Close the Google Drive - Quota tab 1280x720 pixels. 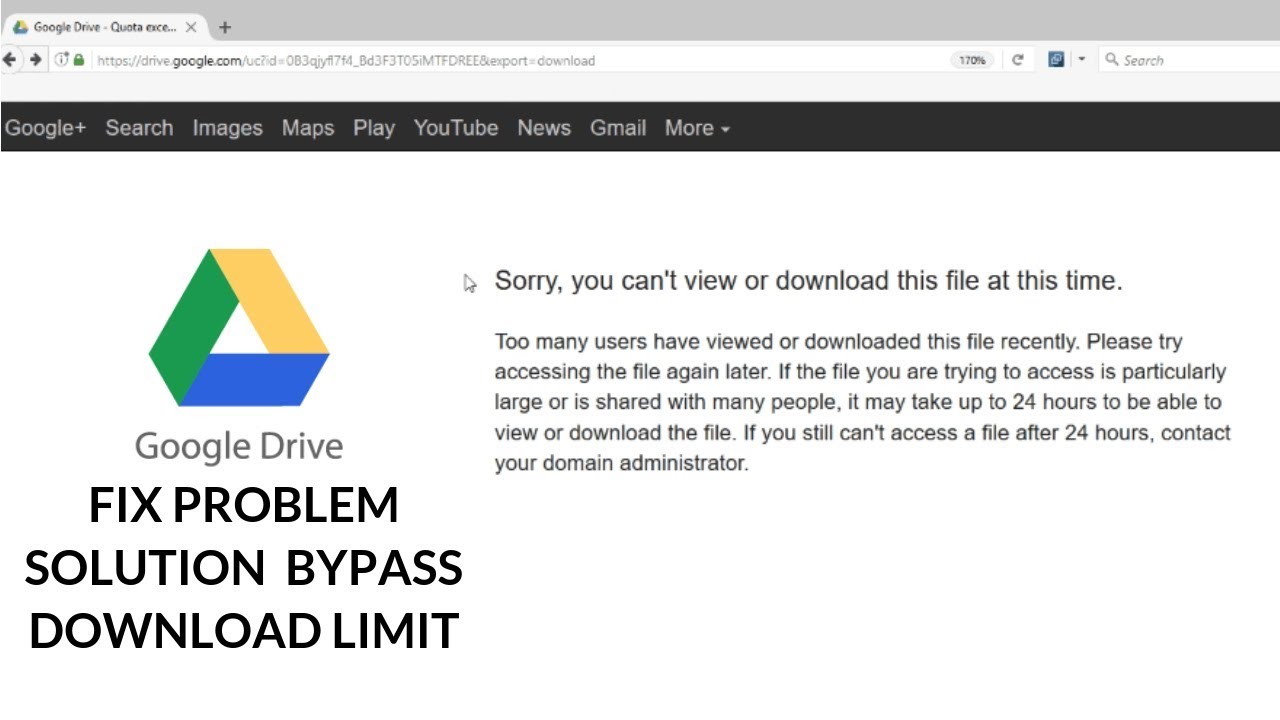coord(191,27)
